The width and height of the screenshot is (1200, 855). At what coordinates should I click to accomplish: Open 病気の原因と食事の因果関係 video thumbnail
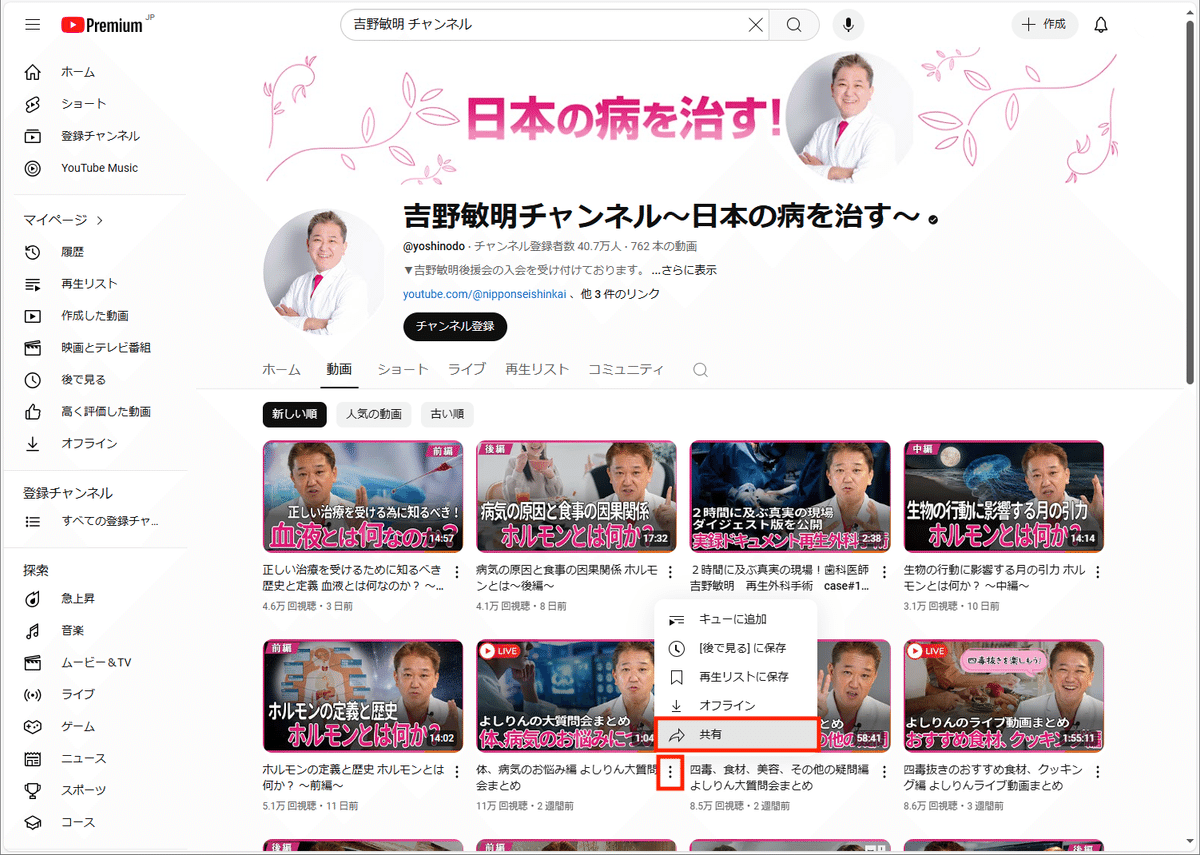576,497
